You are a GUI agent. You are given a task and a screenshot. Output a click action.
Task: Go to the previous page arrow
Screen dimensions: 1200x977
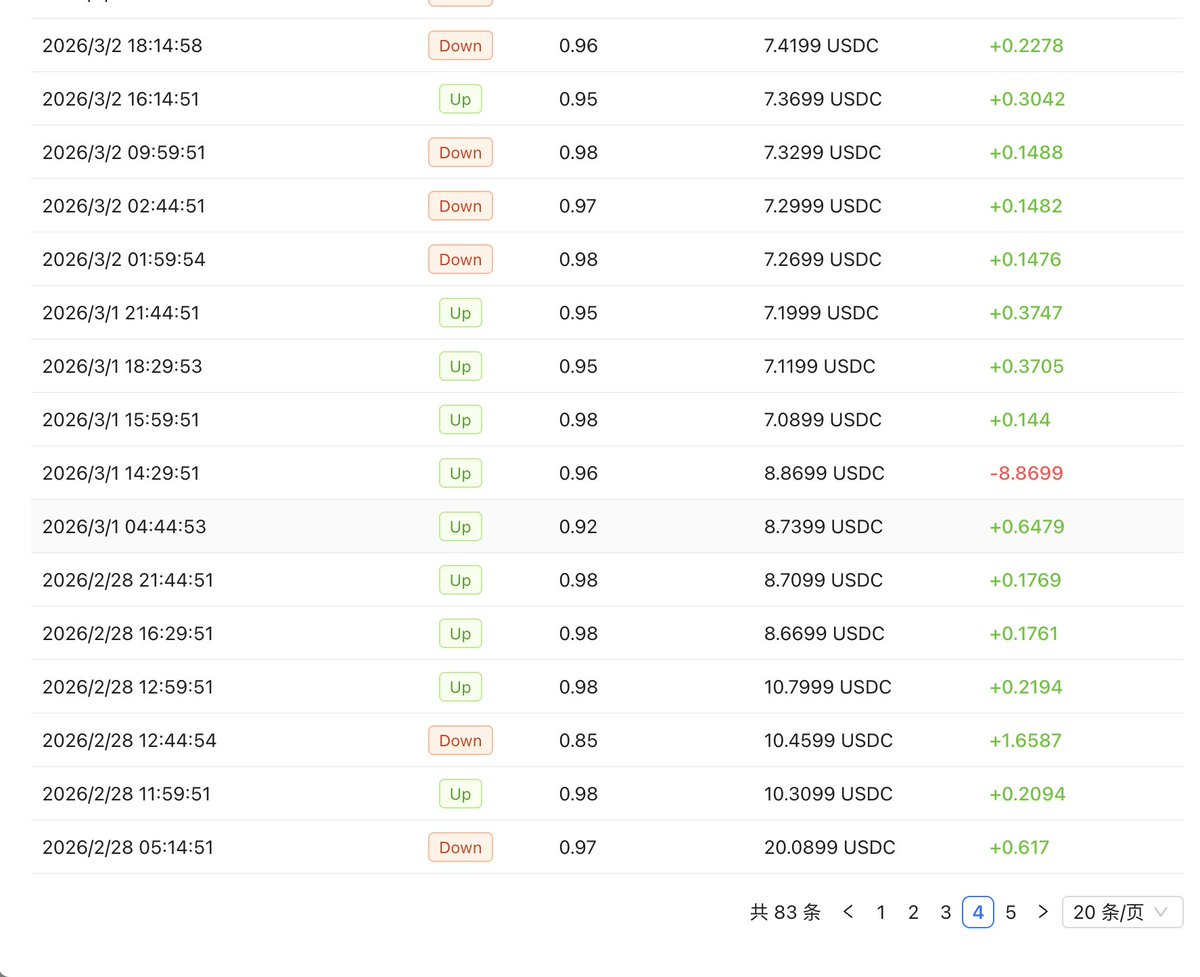(848, 912)
